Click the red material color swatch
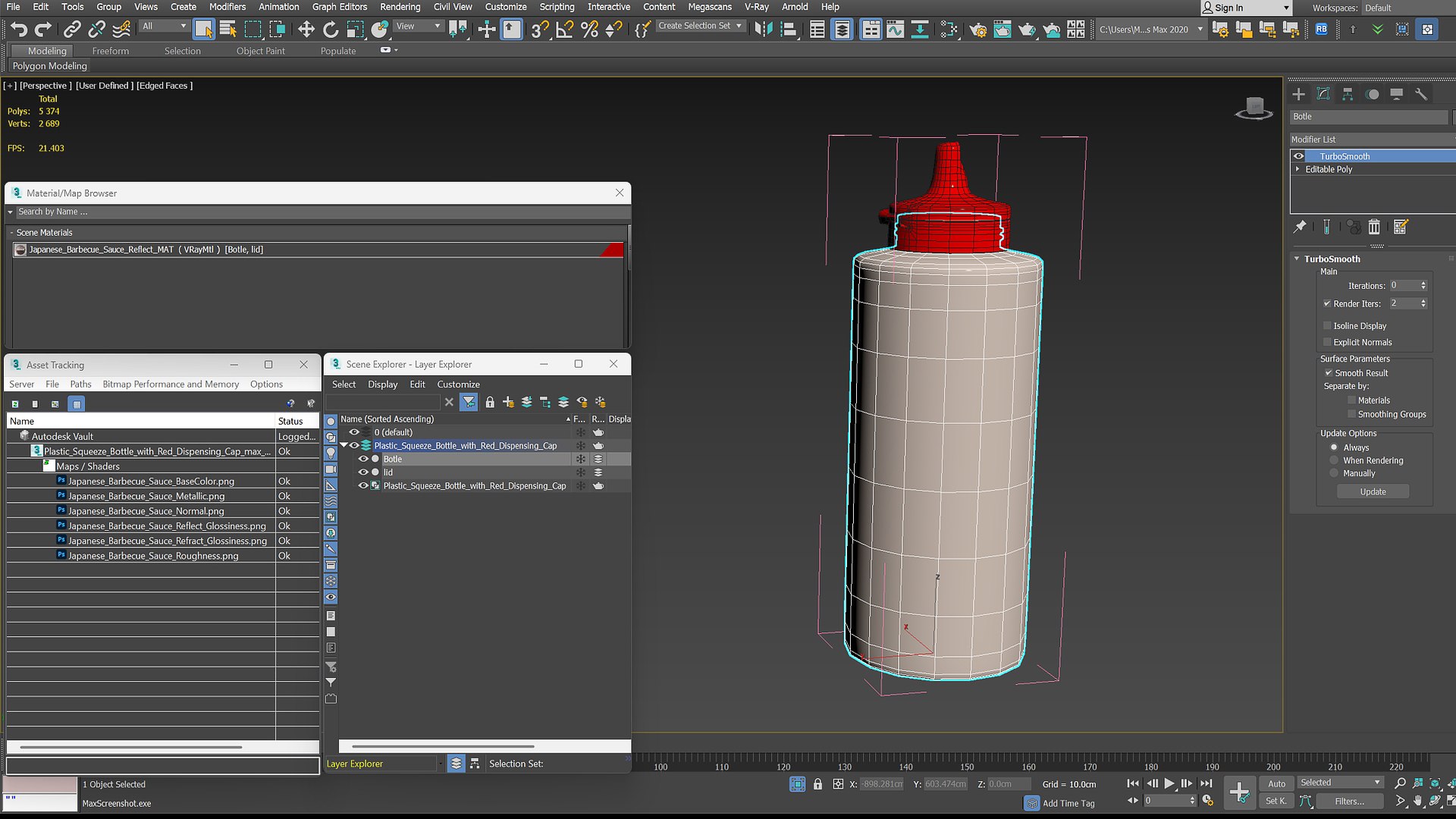 click(x=612, y=249)
